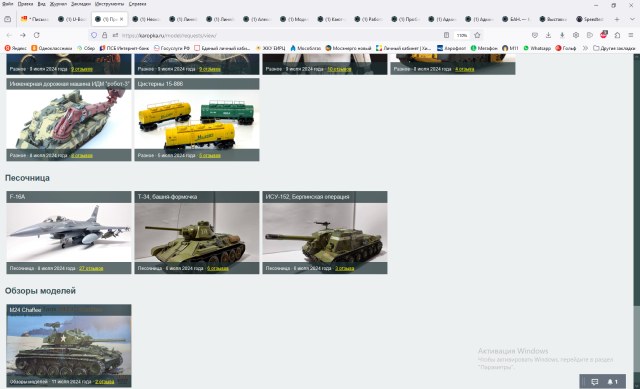Viewport: 640px width, 389px height.
Task: Open the Цистерны 15-886 model photo
Action: pos(197,120)
